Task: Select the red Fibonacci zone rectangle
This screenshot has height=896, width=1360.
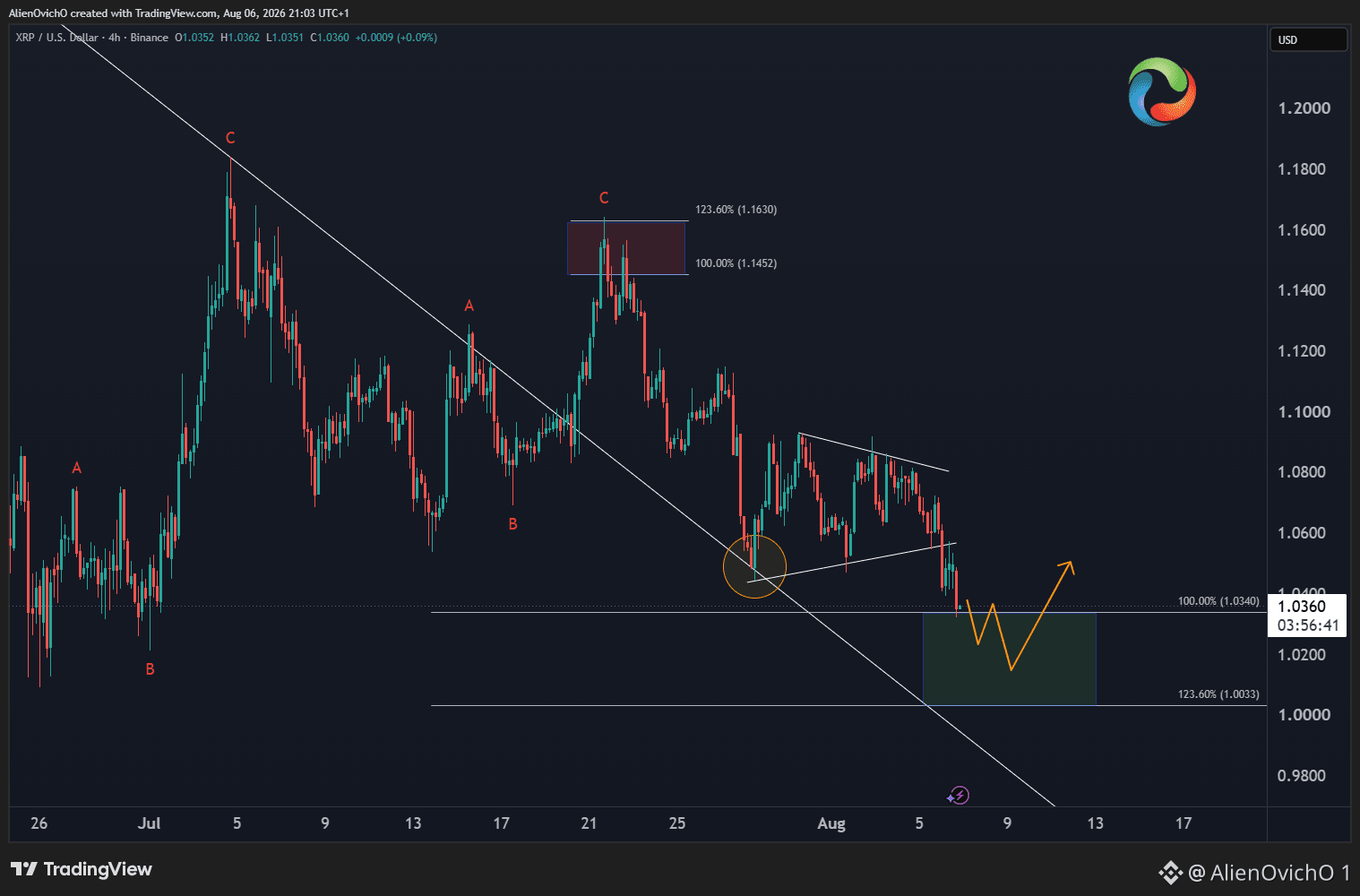Action: point(626,248)
